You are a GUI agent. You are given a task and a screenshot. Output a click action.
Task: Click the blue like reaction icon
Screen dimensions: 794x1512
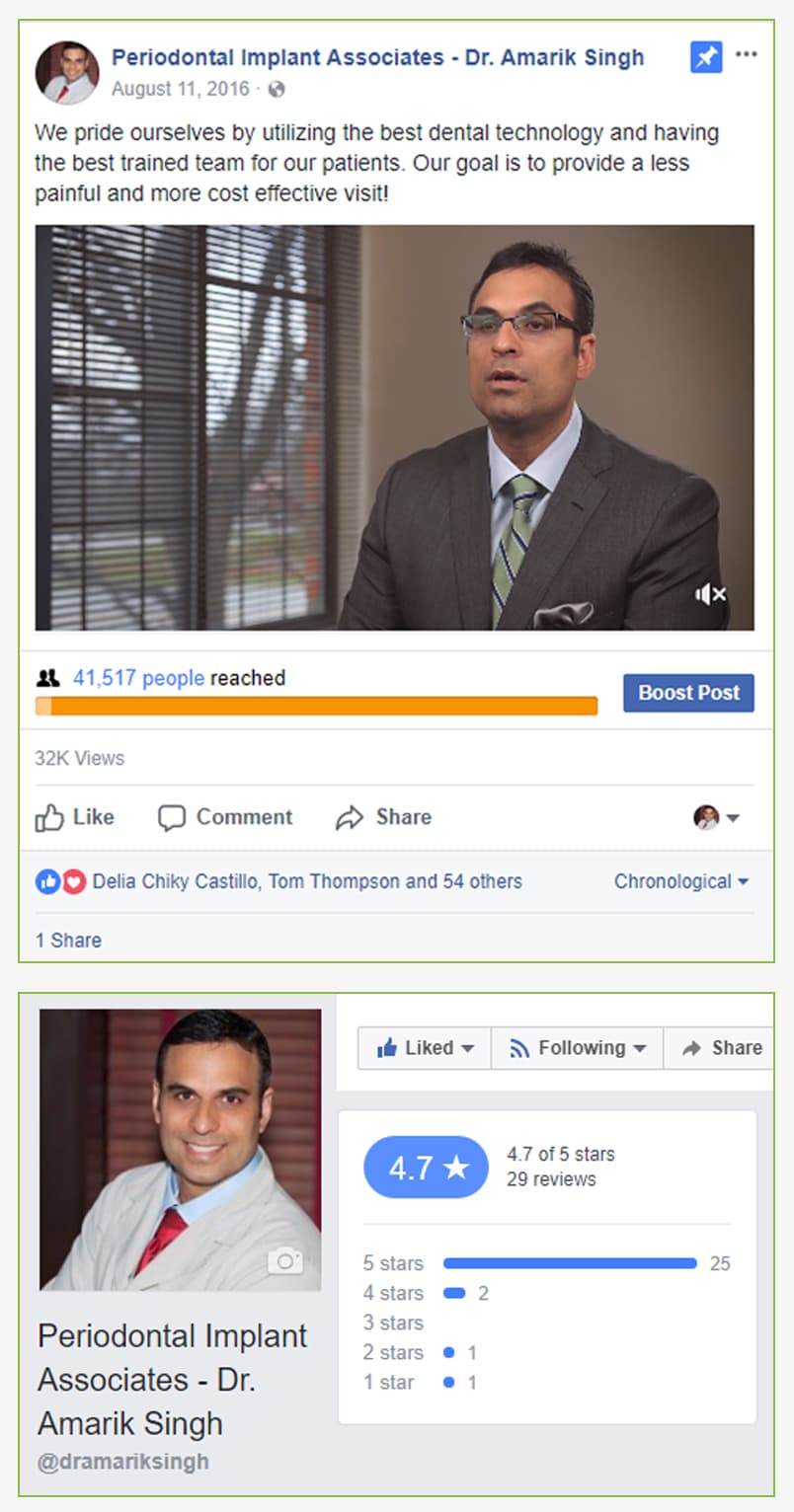(x=47, y=881)
